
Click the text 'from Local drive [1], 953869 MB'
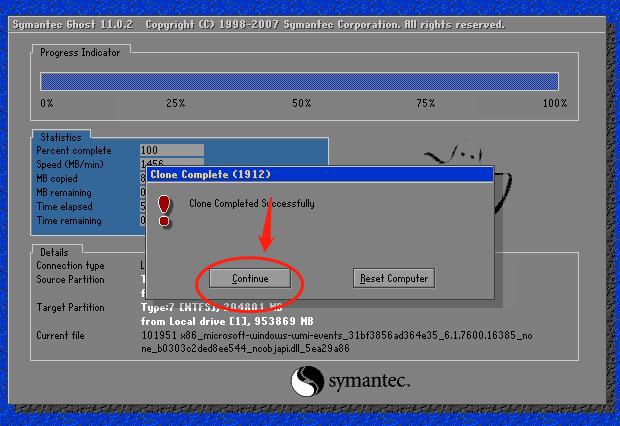227,321
